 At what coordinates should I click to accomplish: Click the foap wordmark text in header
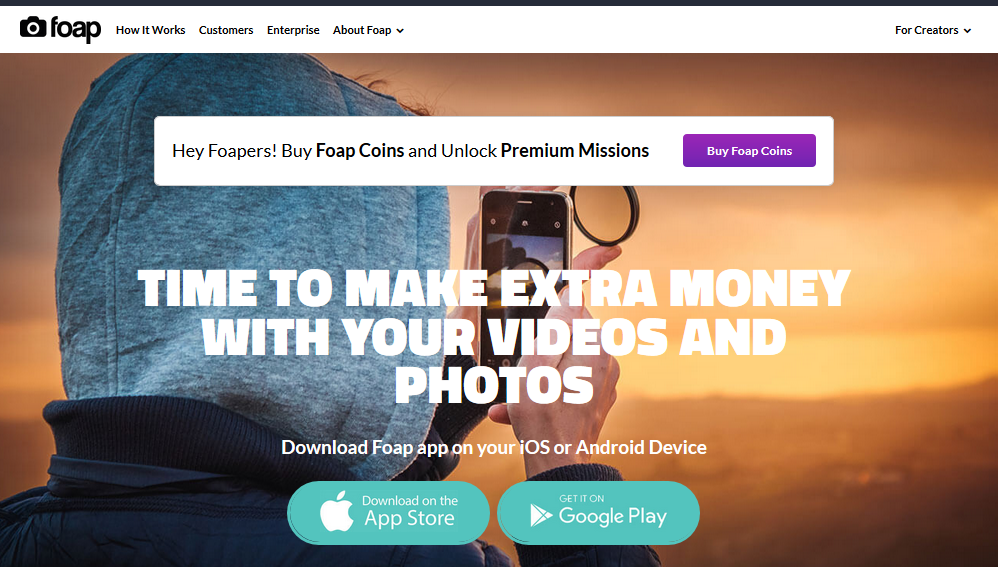(76, 29)
